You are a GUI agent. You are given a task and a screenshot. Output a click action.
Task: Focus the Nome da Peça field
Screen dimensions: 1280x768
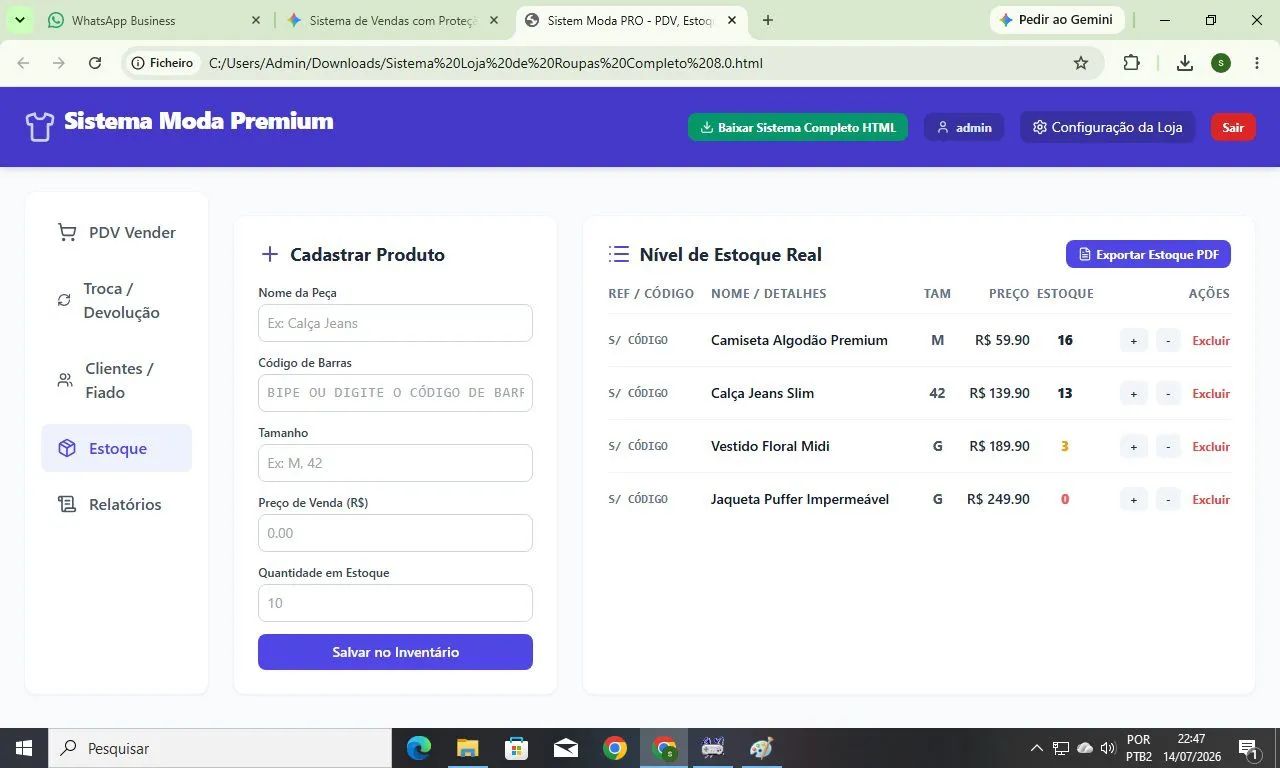point(395,323)
